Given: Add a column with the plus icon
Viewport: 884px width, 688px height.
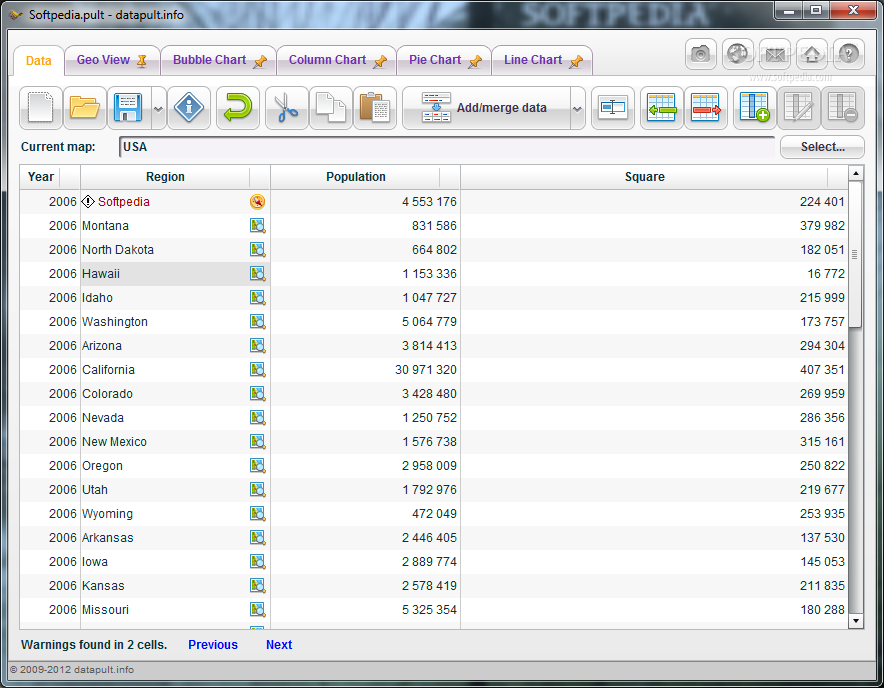Looking at the screenshot, I should (754, 108).
